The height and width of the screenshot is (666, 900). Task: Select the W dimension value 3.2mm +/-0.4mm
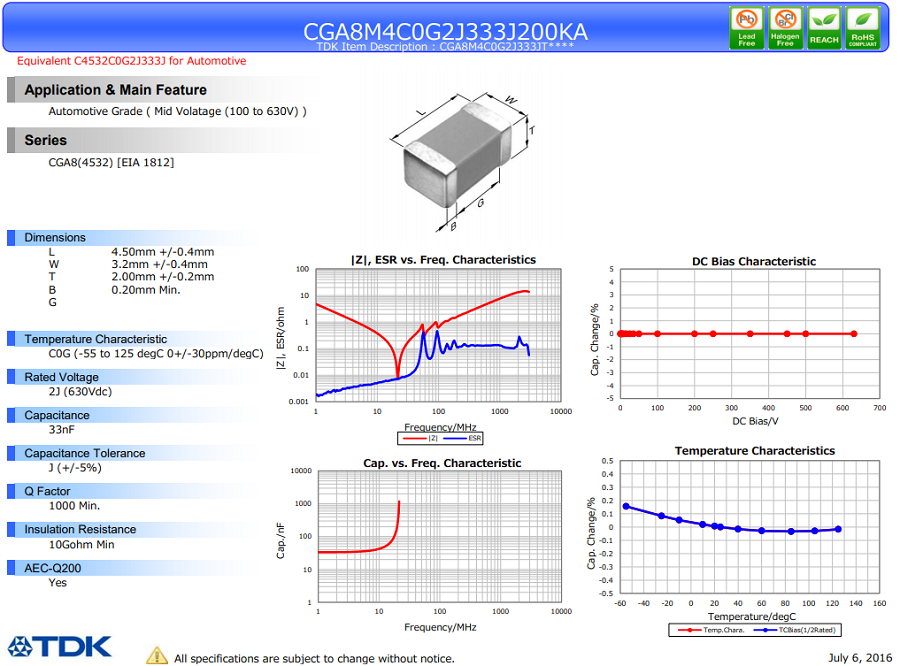click(x=160, y=265)
